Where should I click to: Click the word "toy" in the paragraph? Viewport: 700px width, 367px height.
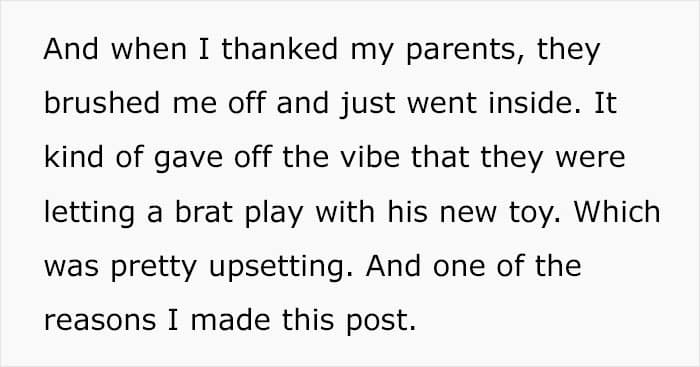pyautogui.click(x=537, y=214)
